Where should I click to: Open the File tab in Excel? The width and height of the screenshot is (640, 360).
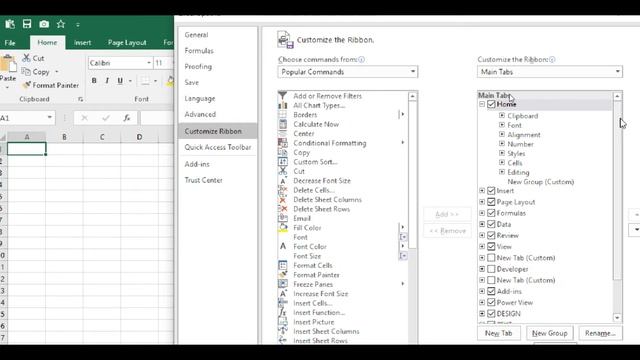10,42
